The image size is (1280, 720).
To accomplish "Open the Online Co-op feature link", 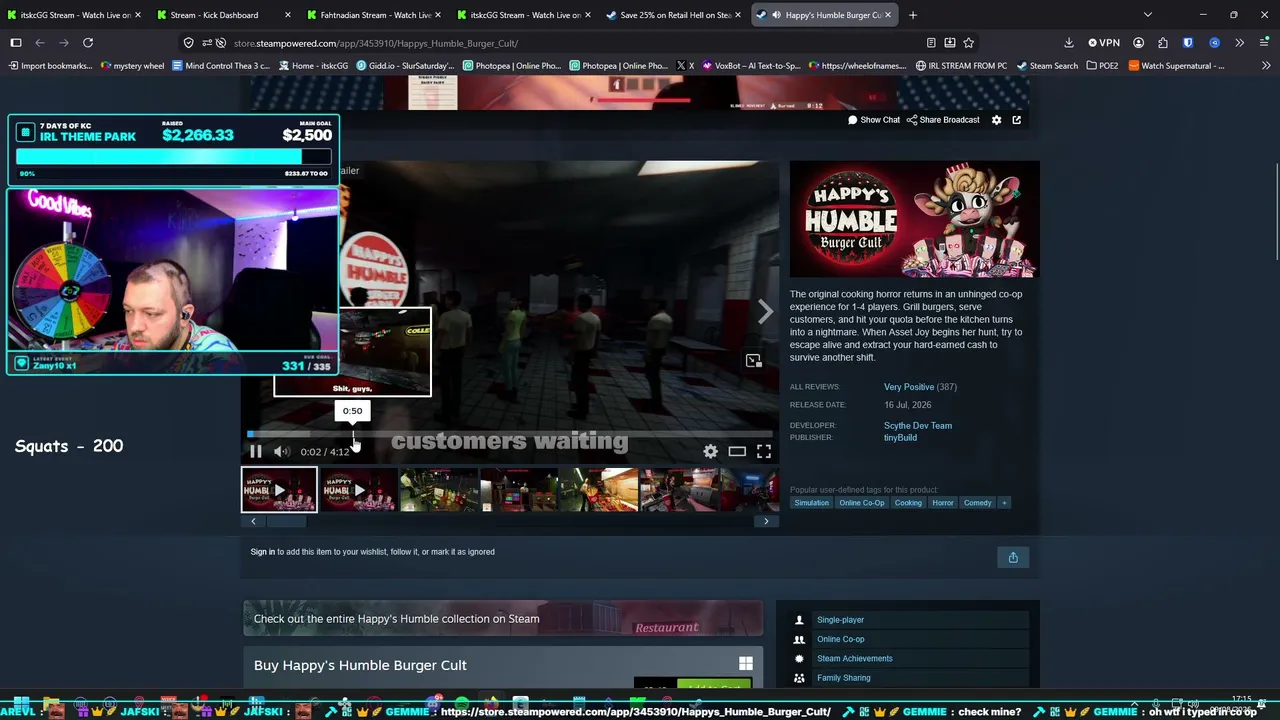I will click(841, 639).
